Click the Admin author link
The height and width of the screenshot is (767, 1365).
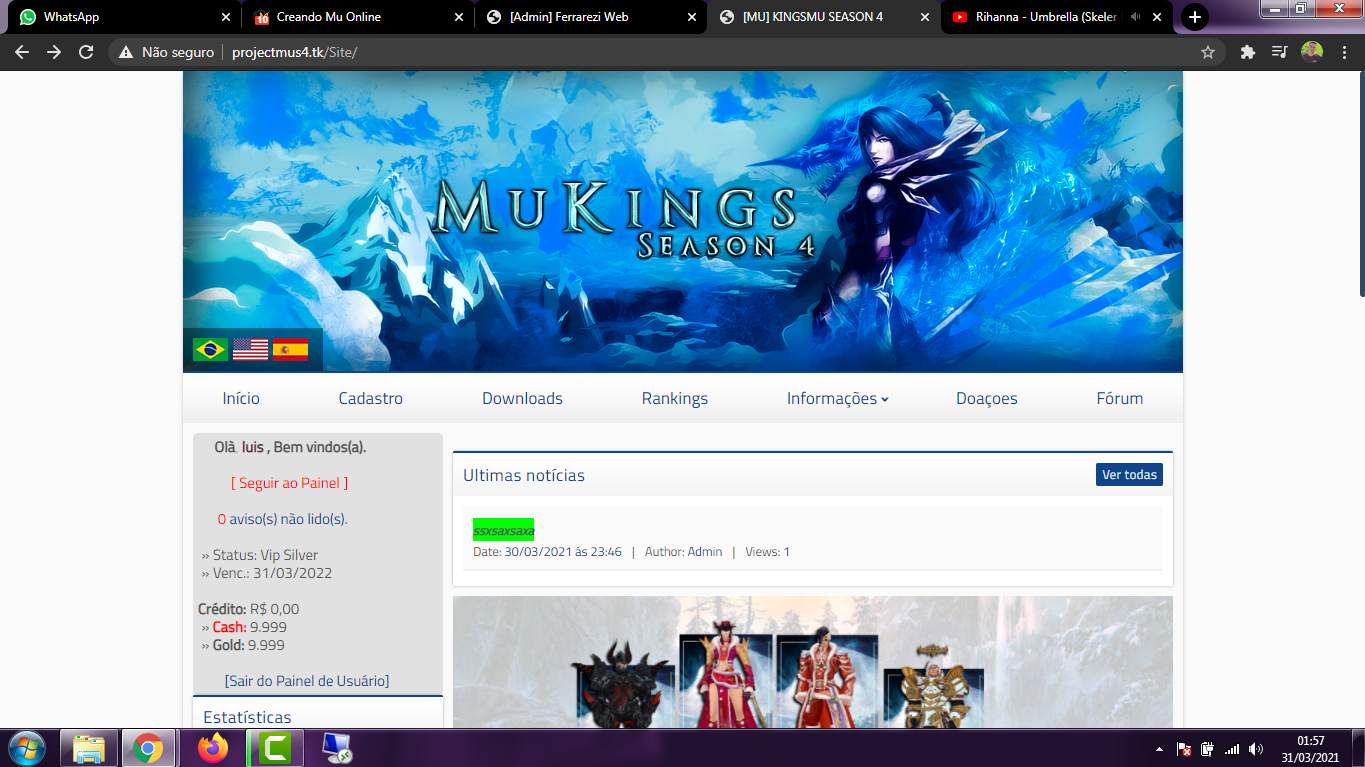705,552
